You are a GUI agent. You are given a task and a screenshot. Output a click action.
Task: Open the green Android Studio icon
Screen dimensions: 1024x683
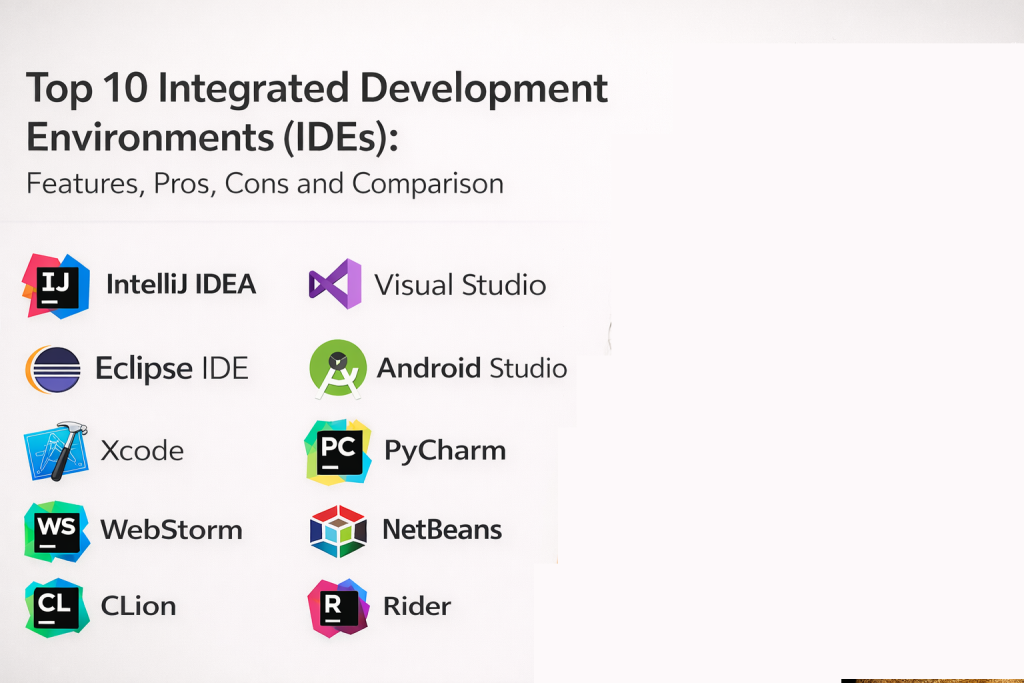pyautogui.click(x=338, y=369)
